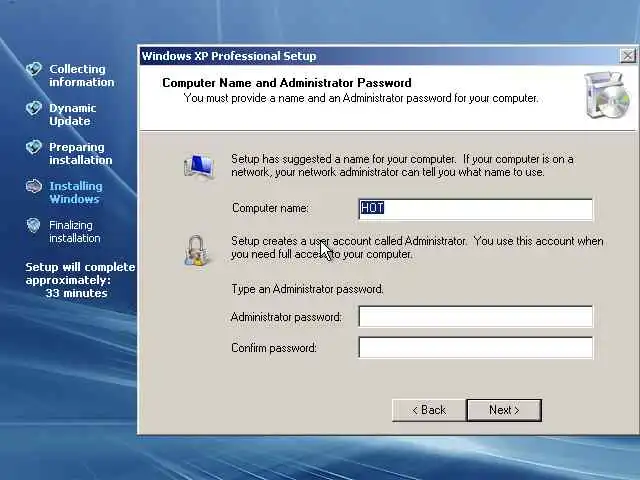
Task: Click the Next button
Action: coord(504,410)
